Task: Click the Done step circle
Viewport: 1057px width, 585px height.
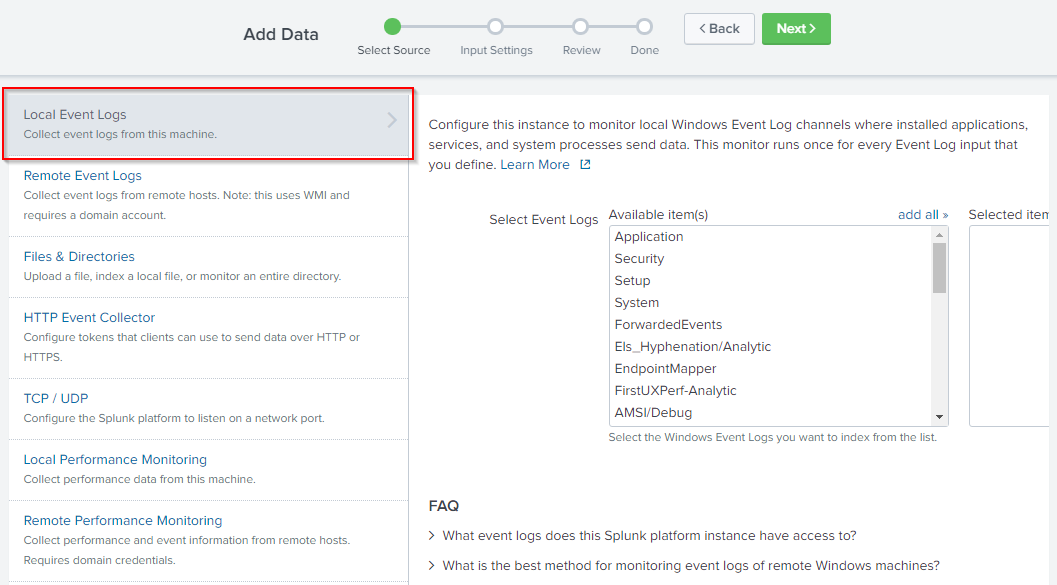Action: tap(644, 27)
